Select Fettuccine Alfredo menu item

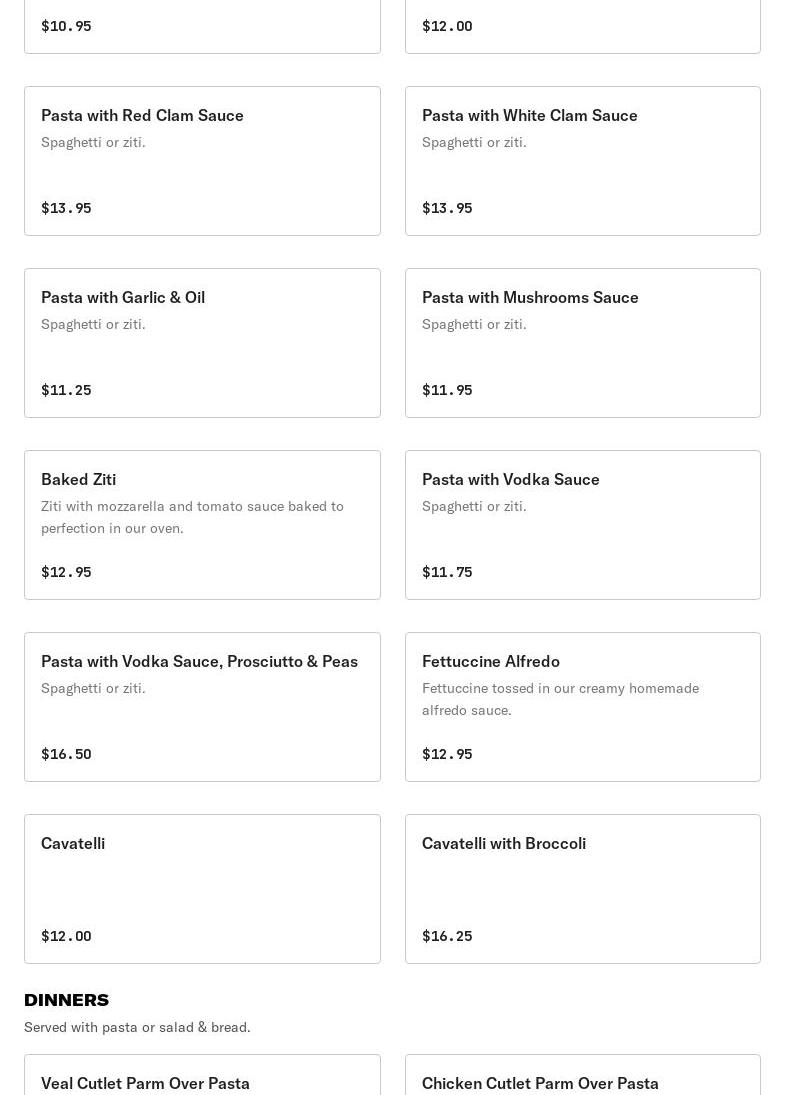[582, 707]
